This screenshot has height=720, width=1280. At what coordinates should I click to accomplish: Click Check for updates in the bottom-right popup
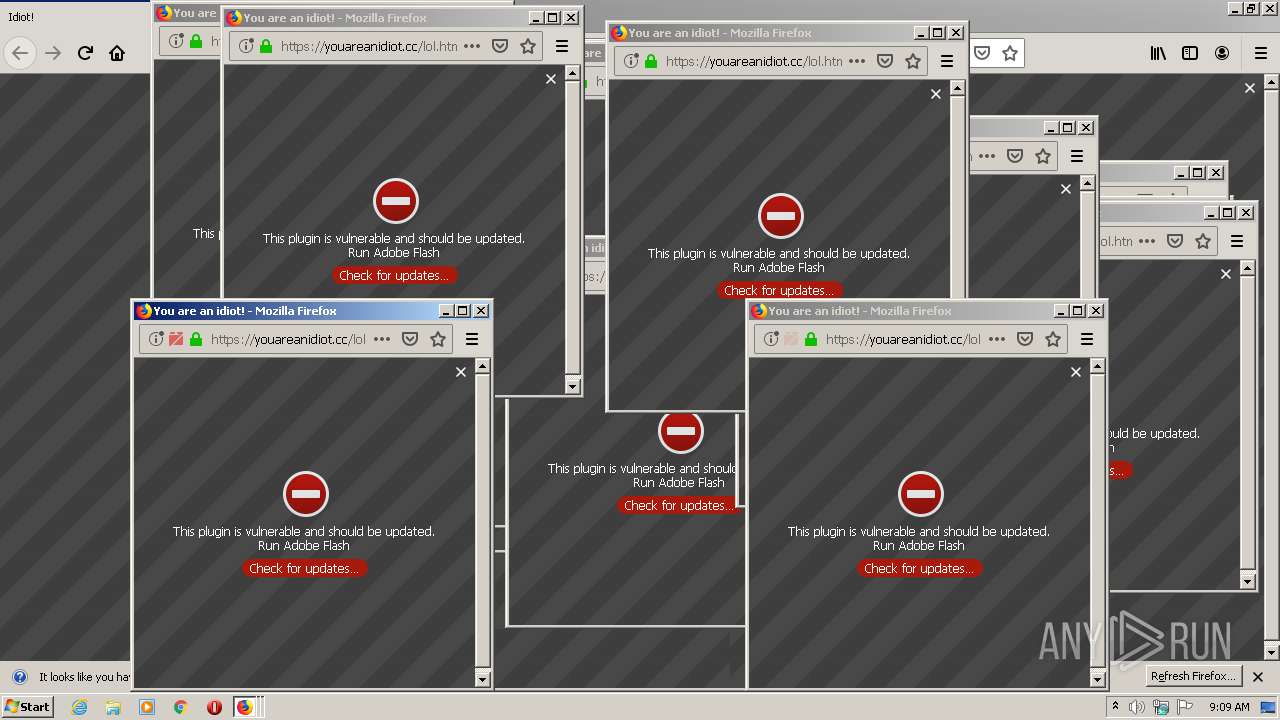coord(919,568)
